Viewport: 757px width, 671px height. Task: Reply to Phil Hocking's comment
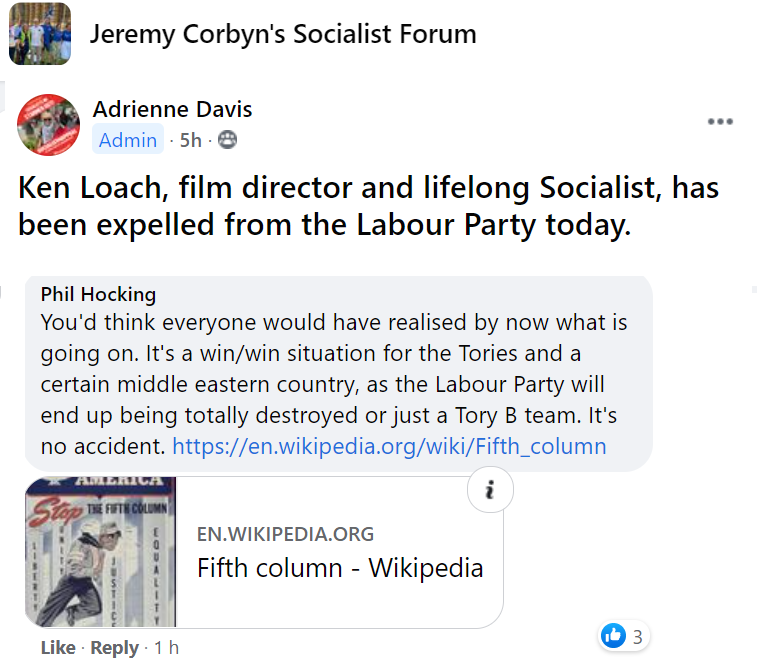[114, 648]
